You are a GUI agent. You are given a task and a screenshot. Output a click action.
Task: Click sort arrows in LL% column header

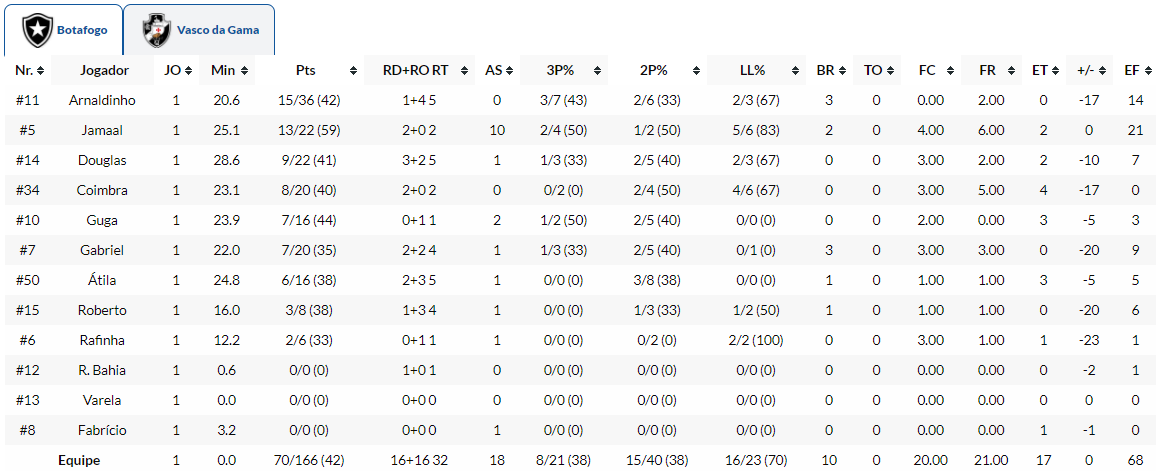795,70
